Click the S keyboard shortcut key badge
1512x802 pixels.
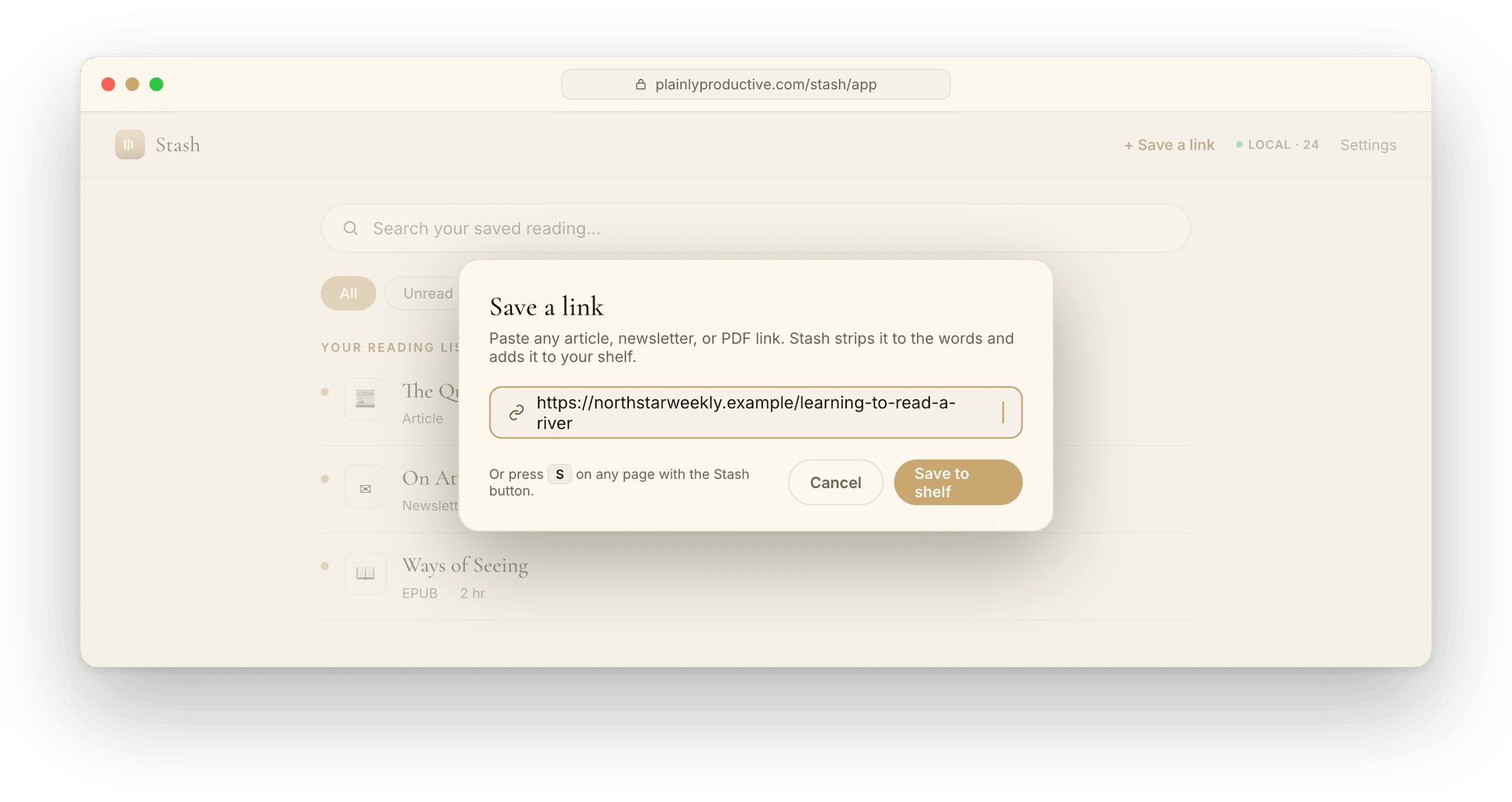[559, 474]
